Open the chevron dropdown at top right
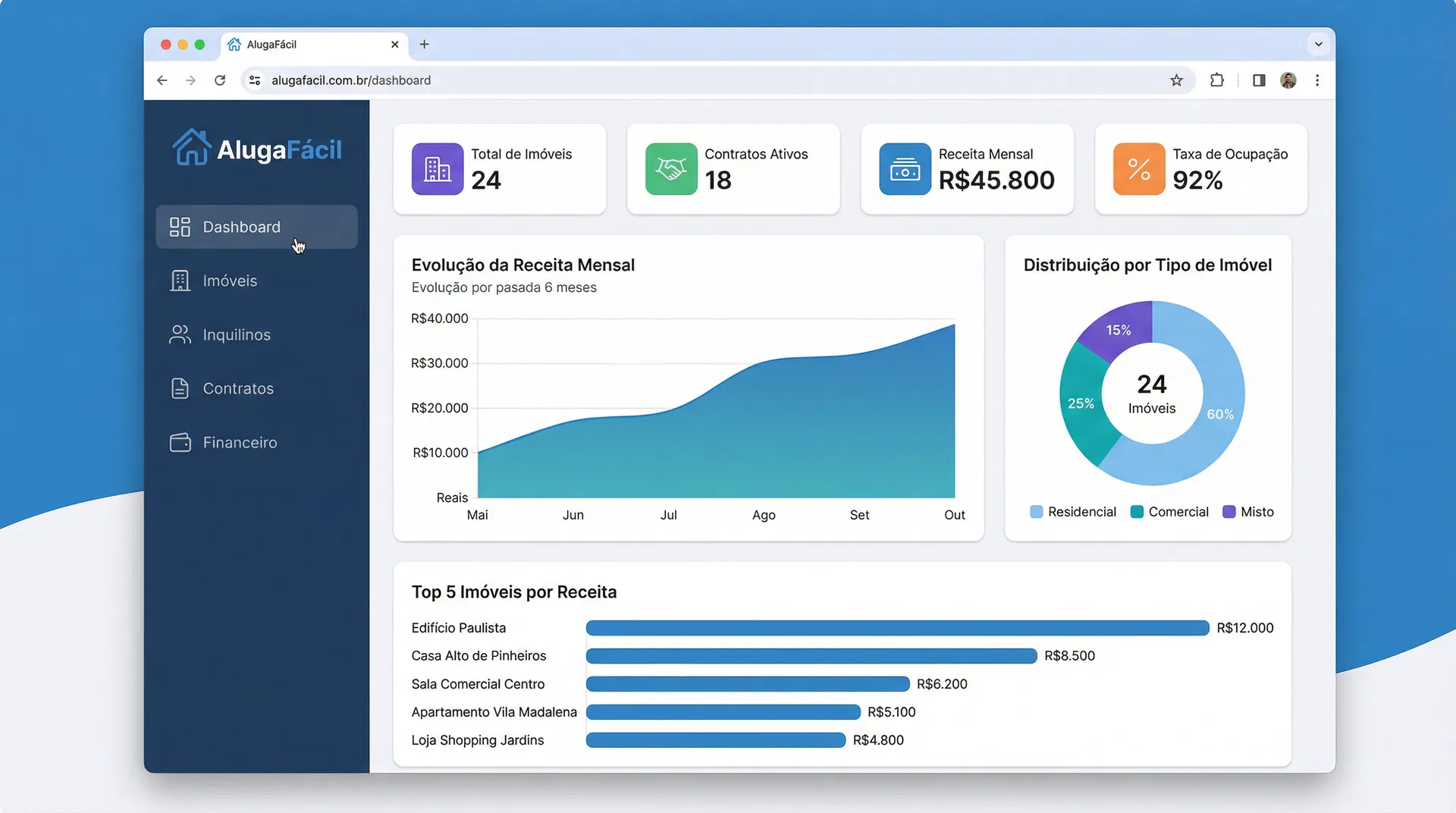1456x813 pixels. [1319, 44]
